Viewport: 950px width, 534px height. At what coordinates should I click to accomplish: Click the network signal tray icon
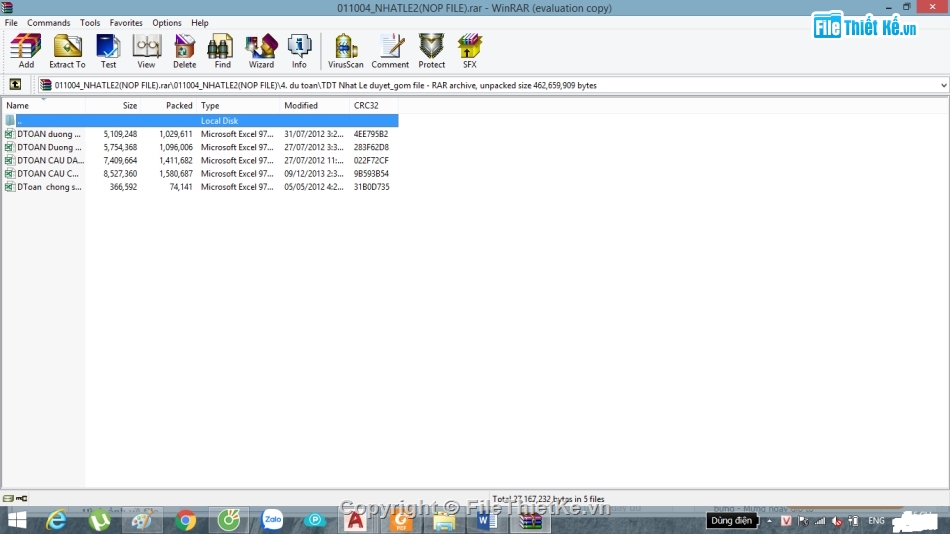click(820, 521)
